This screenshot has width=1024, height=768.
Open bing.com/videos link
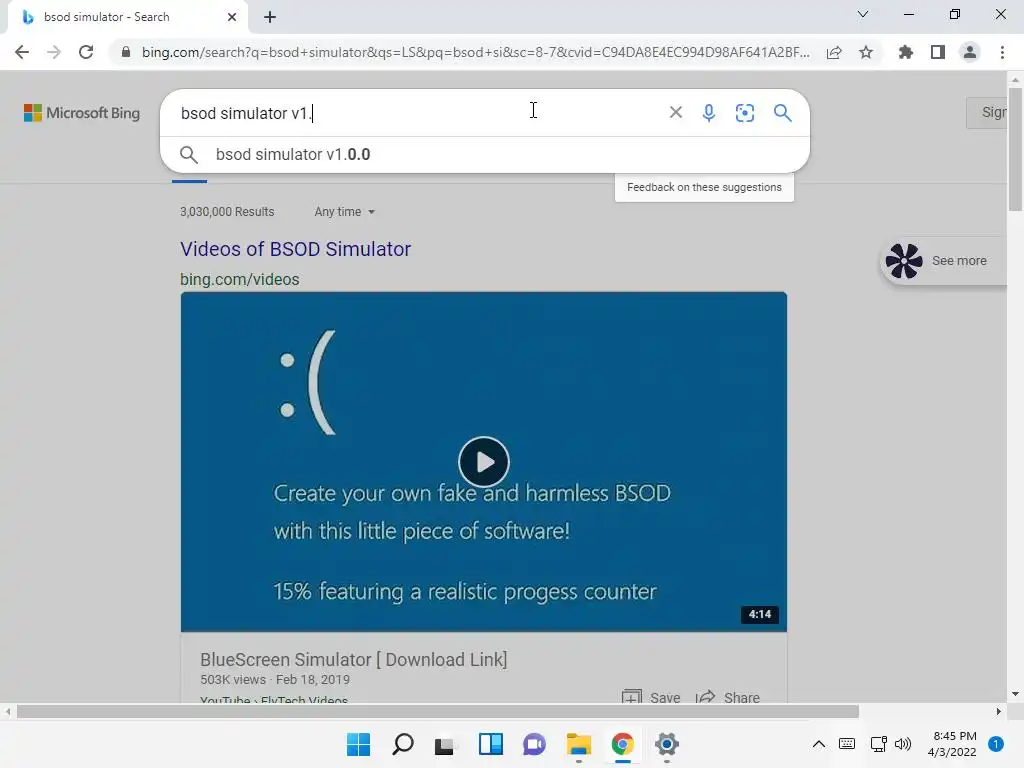240,280
